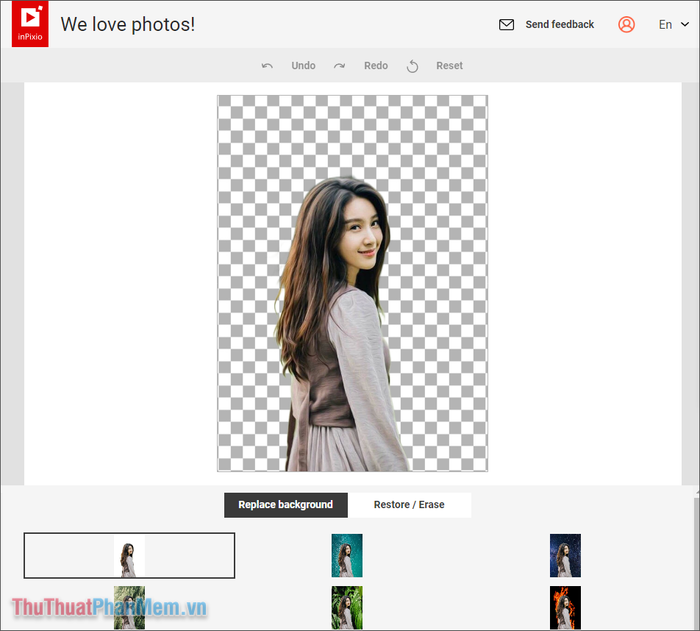Image resolution: width=700 pixels, height=631 pixels.
Task: Choose the fire flames background thumbnail
Action: click(x=565, y=607)
